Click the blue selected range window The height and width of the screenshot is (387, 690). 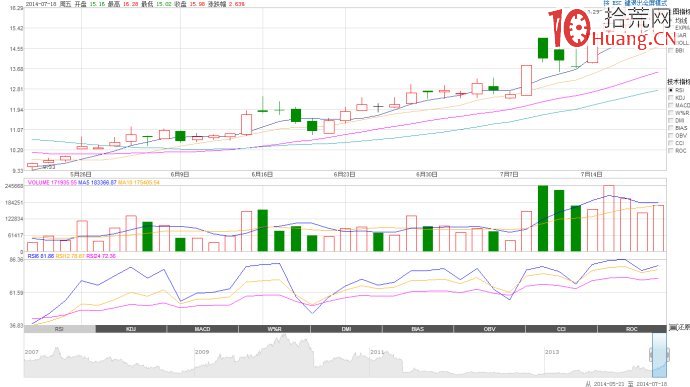coord(659,355)
